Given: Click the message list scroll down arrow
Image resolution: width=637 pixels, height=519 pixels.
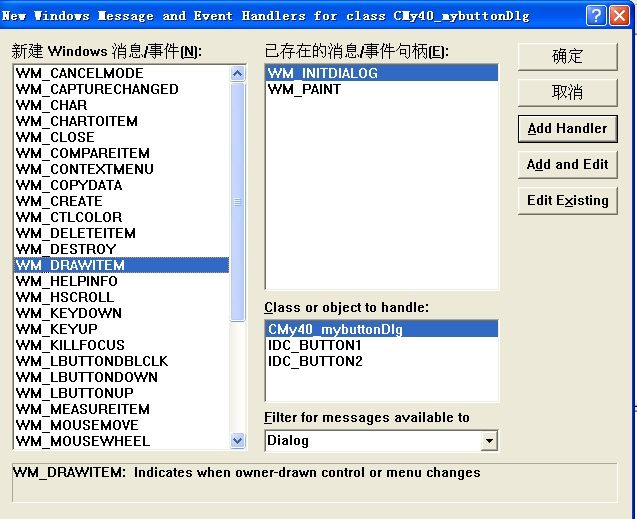Looking at the screenshot, I should tap(238, 440).
